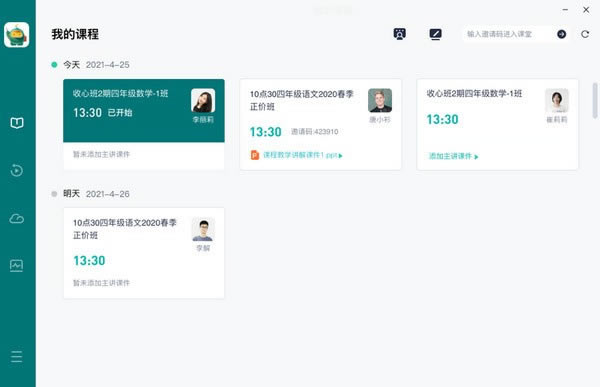This screenshot has width=600, height=387.
Task: Minimize the application window
Action: (565, 10)
